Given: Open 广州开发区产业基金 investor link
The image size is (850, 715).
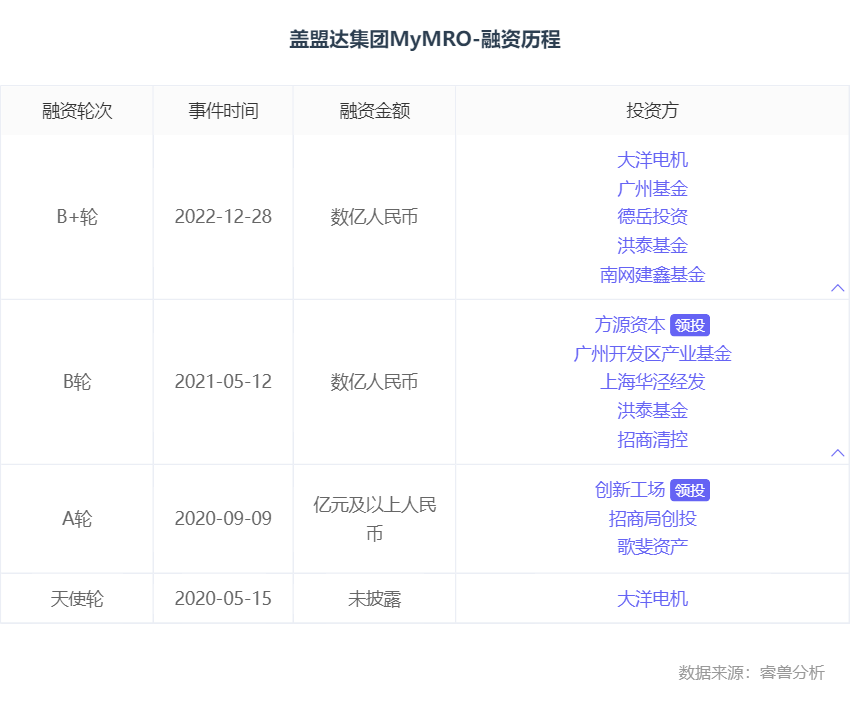Looking at the screenshot, I should 652,353.
